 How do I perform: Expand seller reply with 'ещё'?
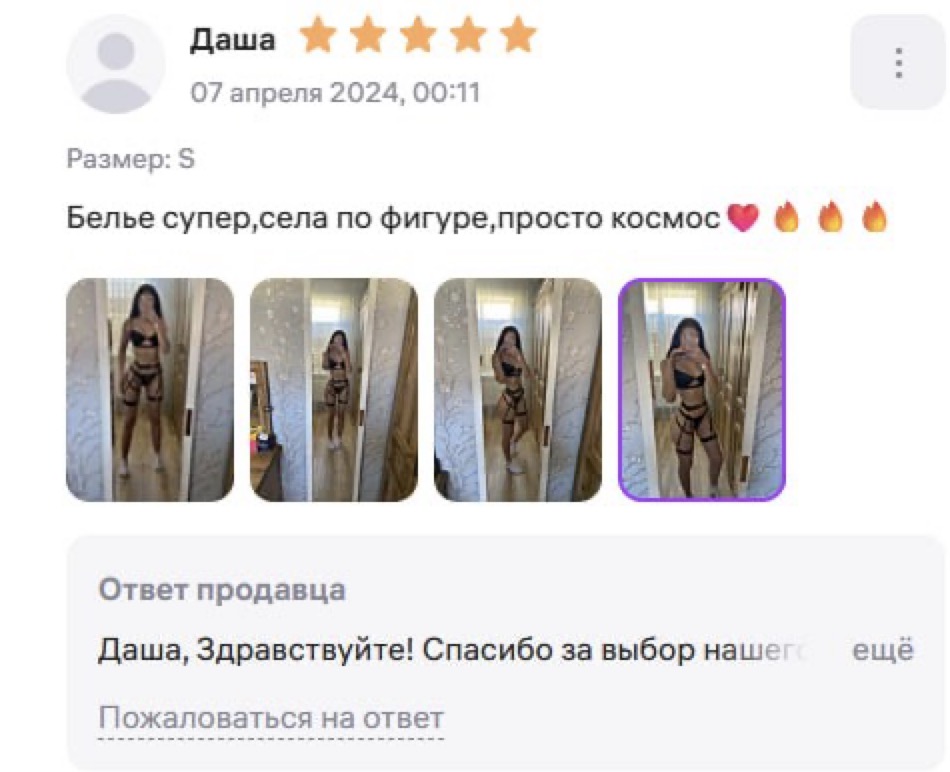coord(883,650)
